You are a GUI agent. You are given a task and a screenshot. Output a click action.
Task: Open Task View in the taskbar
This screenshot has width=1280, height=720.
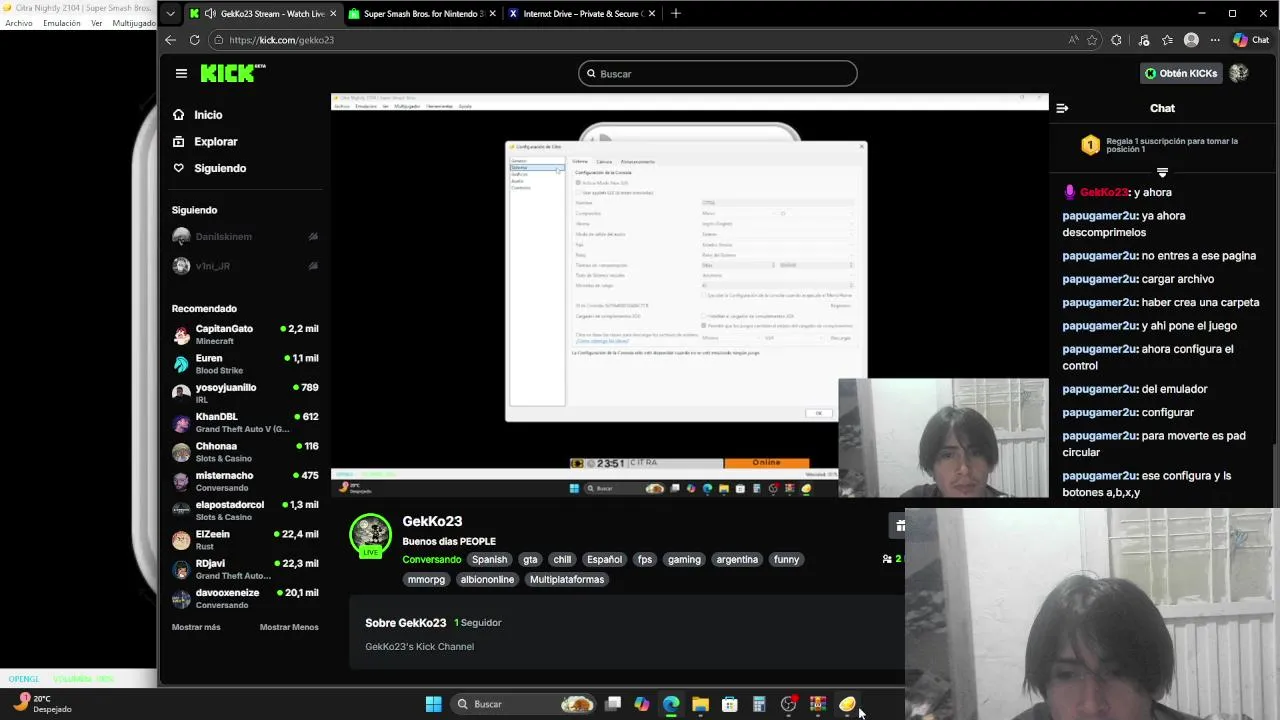pyautogui.click(x=613, y=704)
